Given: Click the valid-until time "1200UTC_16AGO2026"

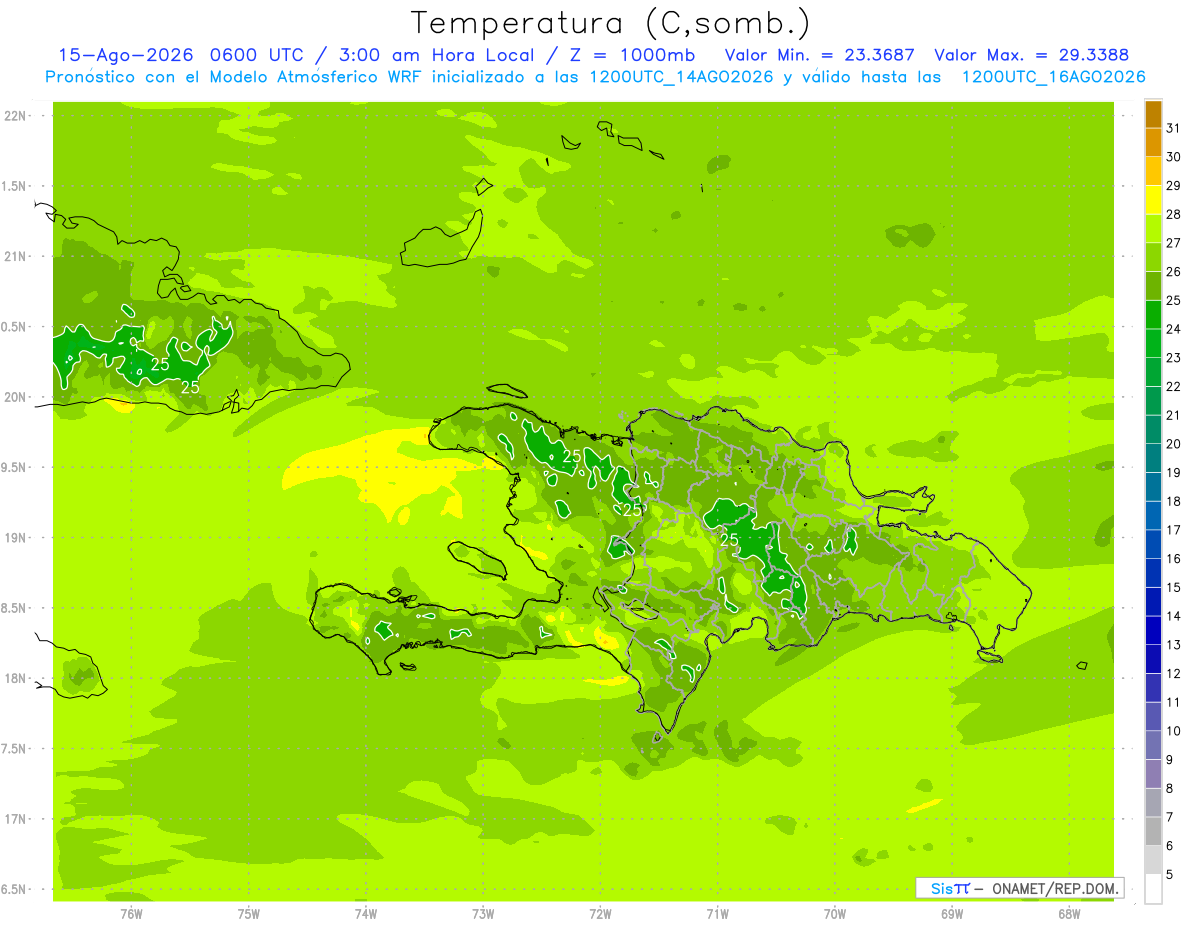Looking at the screenshot, I should (x=1053, y=77).
